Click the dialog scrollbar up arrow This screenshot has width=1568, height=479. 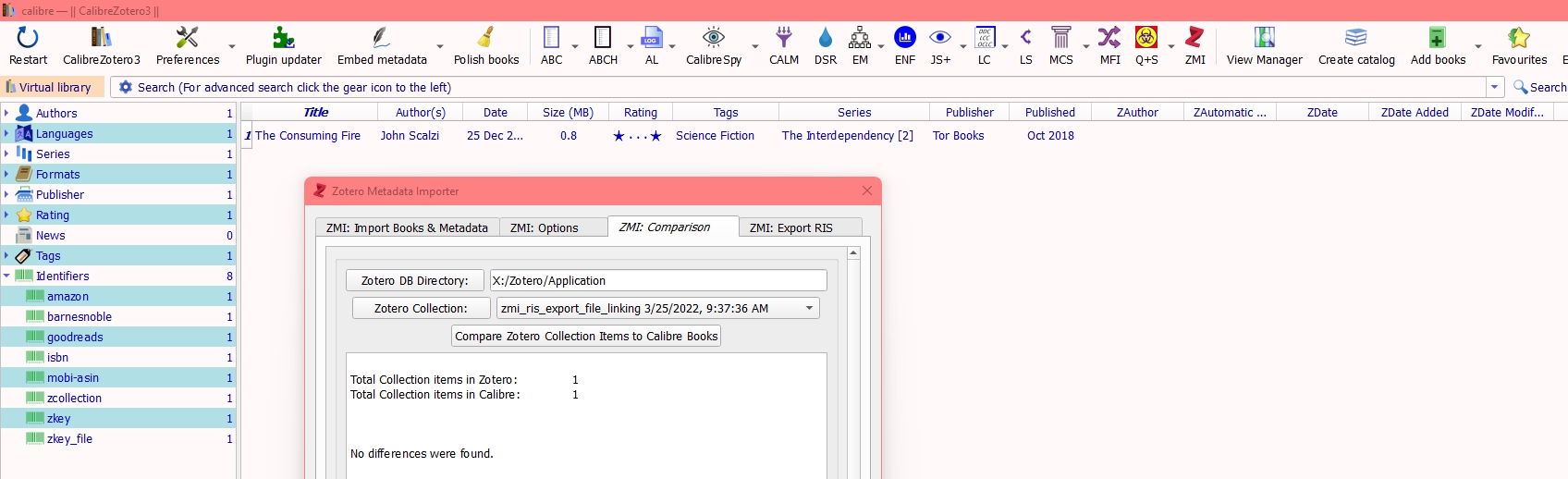tap(853, 252)
